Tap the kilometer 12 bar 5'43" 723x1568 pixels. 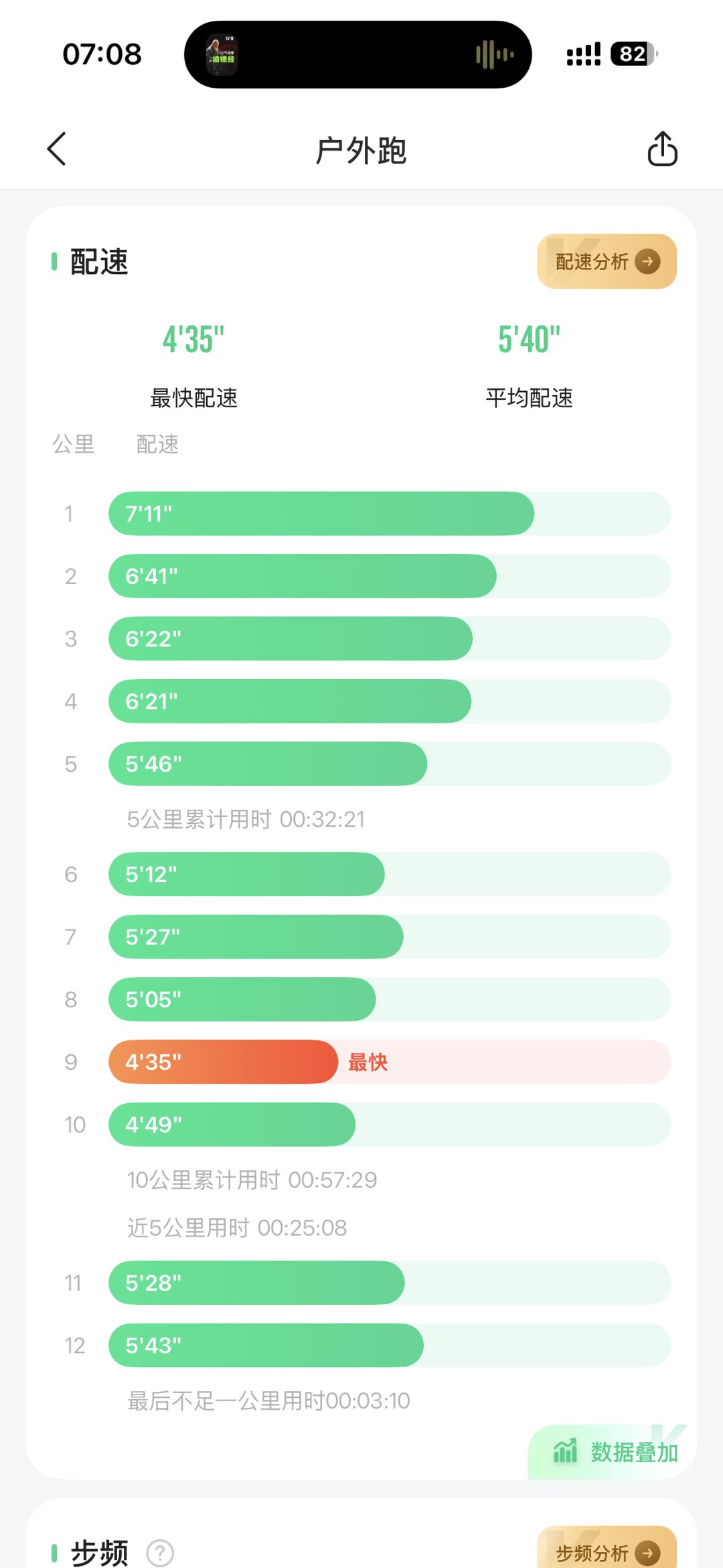point(266,1345)
